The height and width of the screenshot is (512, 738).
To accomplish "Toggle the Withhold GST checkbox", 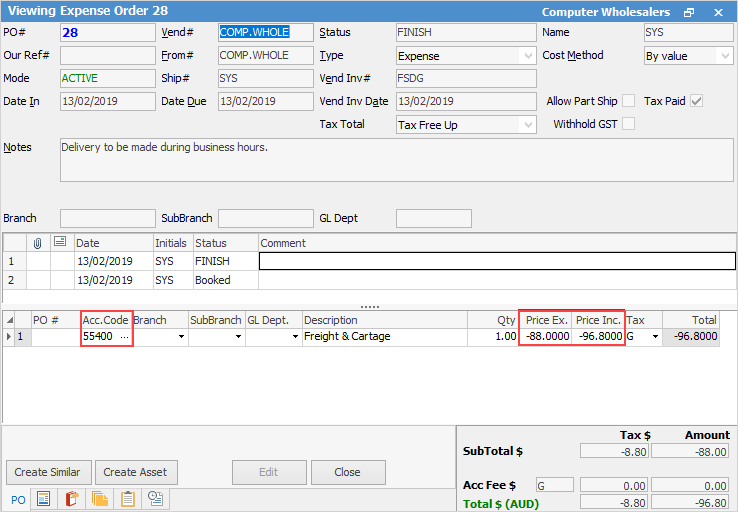I will (x=628, y=124).
